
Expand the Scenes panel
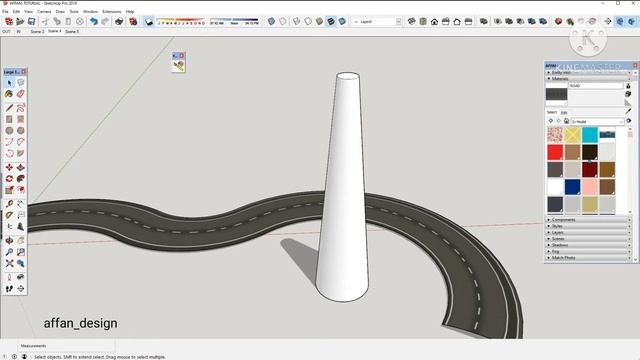pyautogui.click(x=588, y=238)
